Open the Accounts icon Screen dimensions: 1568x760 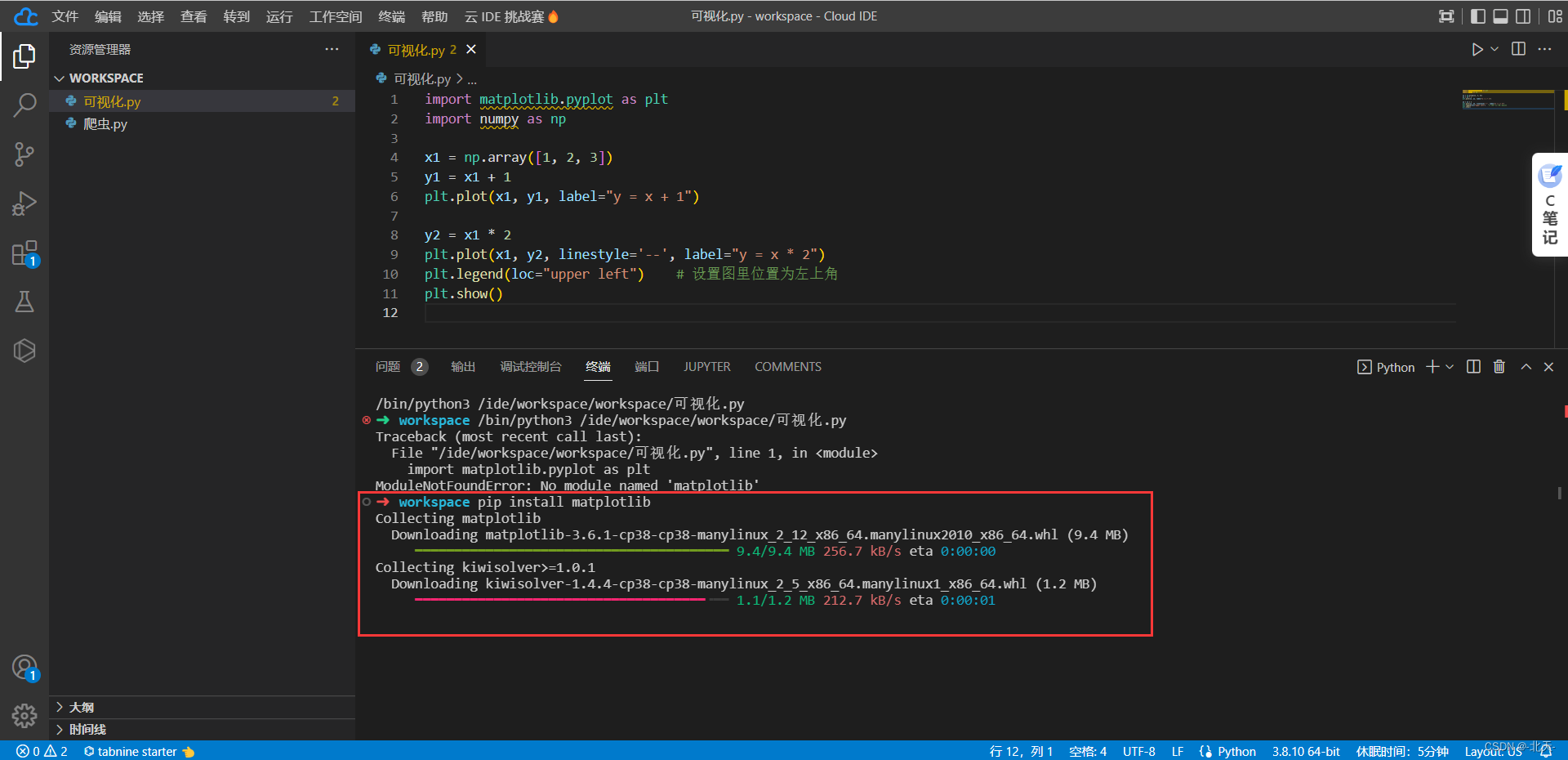[x=24, y=668]
